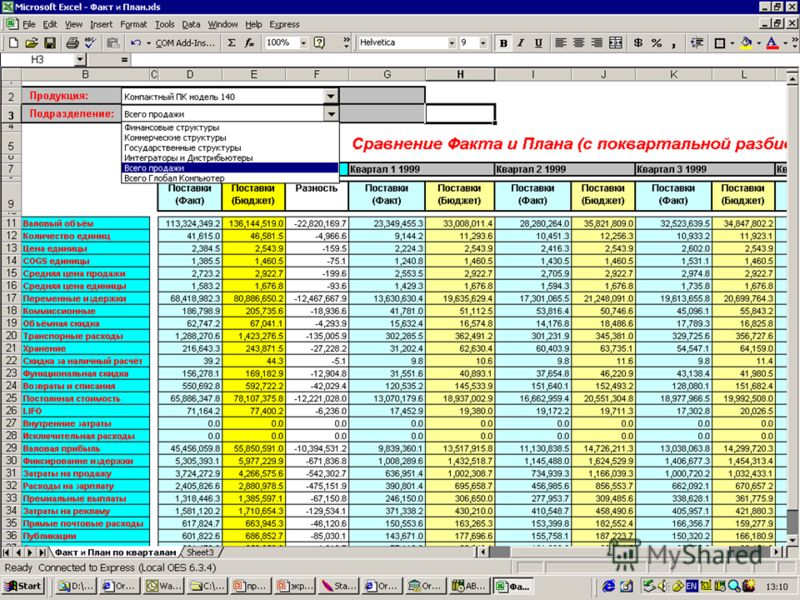This screenshot has height=600, width=800.
Task: Click the Windows Start button
Action: (23, 586)
